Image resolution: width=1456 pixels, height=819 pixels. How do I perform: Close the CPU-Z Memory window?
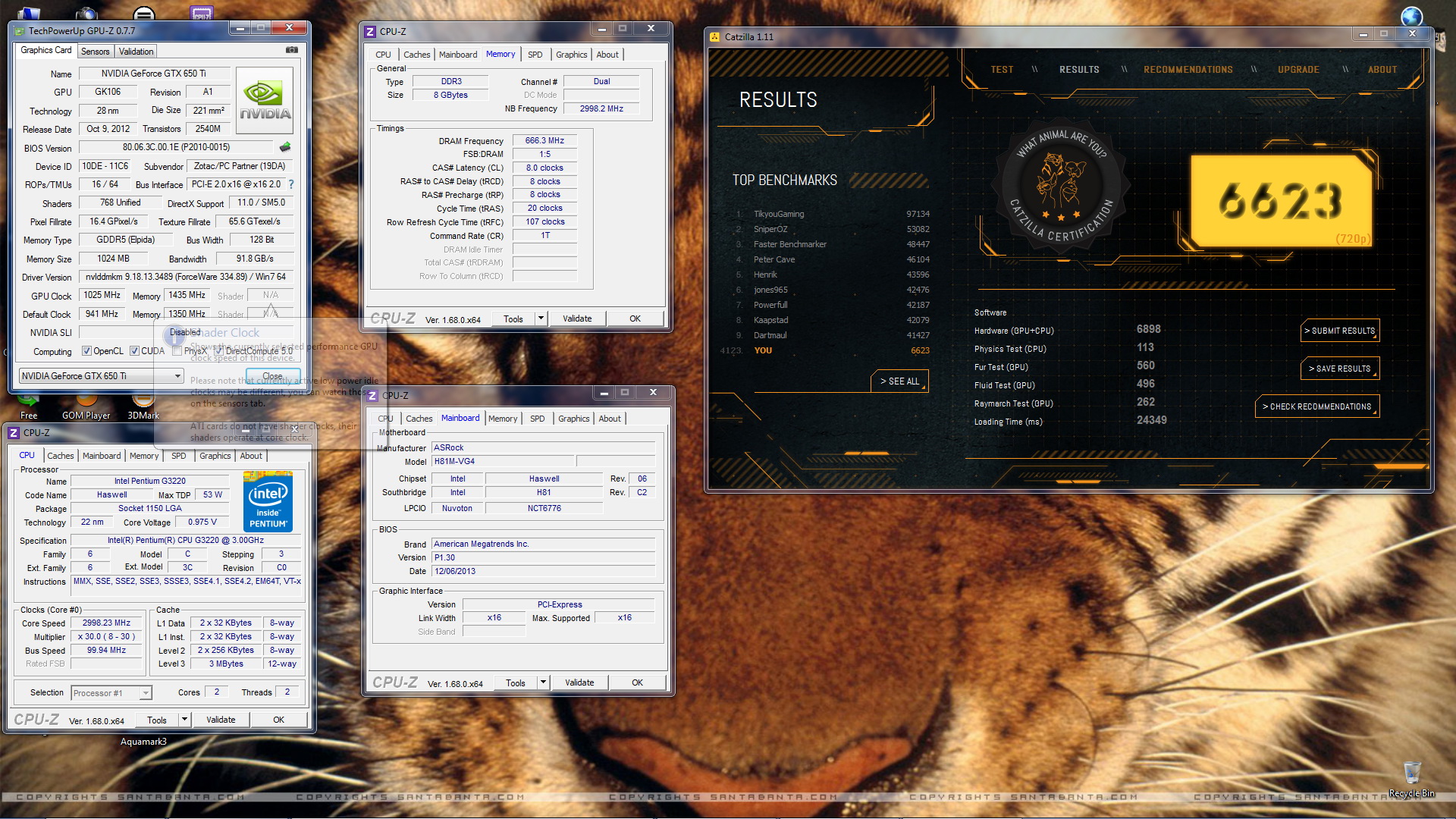coord(651,28)
